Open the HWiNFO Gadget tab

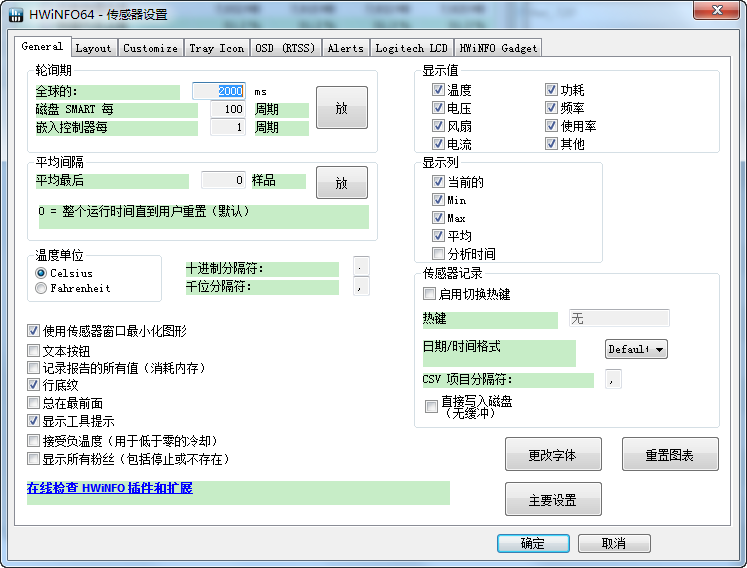pyautogui.click(x=498, y=48)
